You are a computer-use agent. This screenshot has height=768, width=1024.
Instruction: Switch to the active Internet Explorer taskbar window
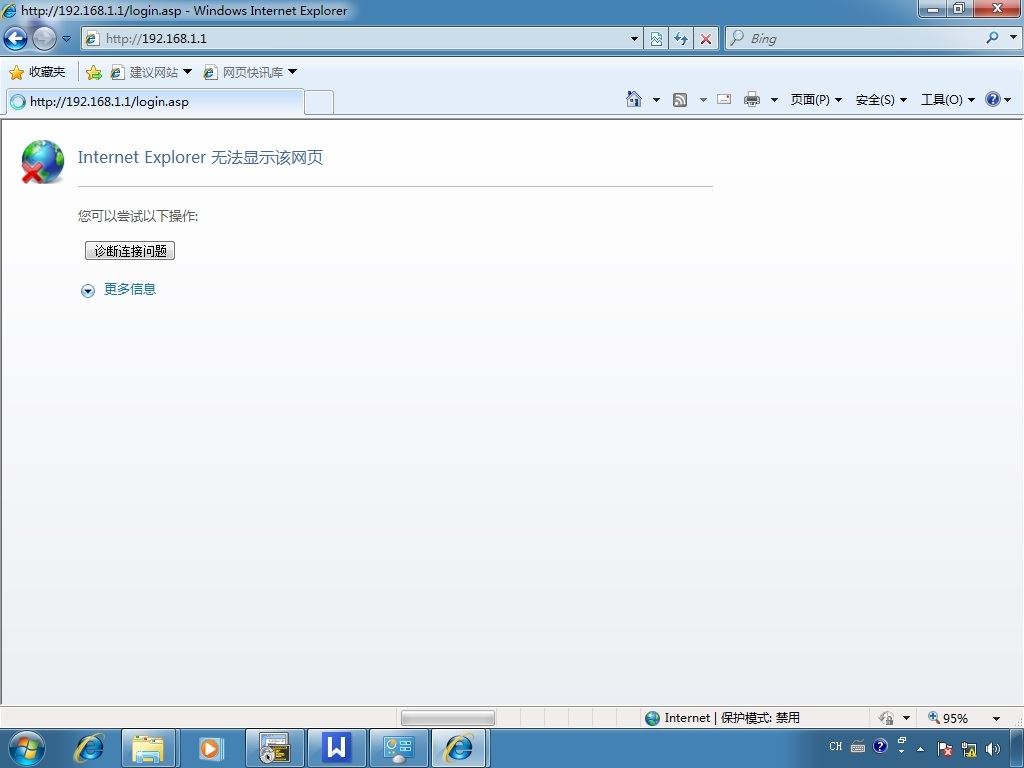tap(459, 748)
